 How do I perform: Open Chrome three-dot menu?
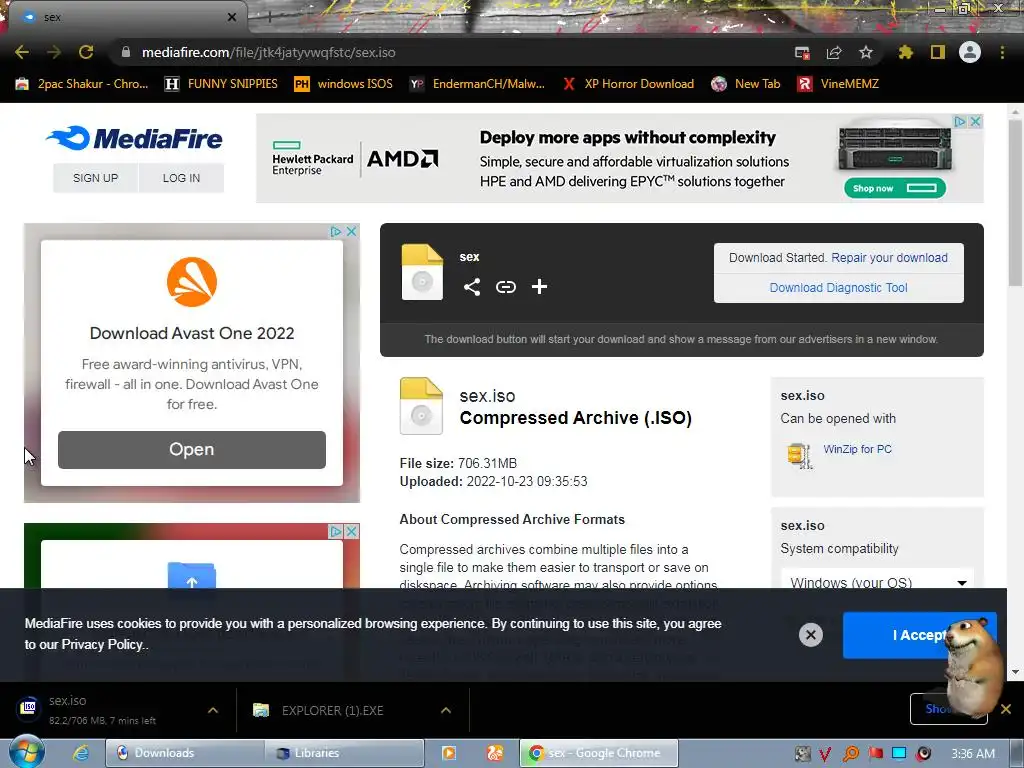[1002, 52]
